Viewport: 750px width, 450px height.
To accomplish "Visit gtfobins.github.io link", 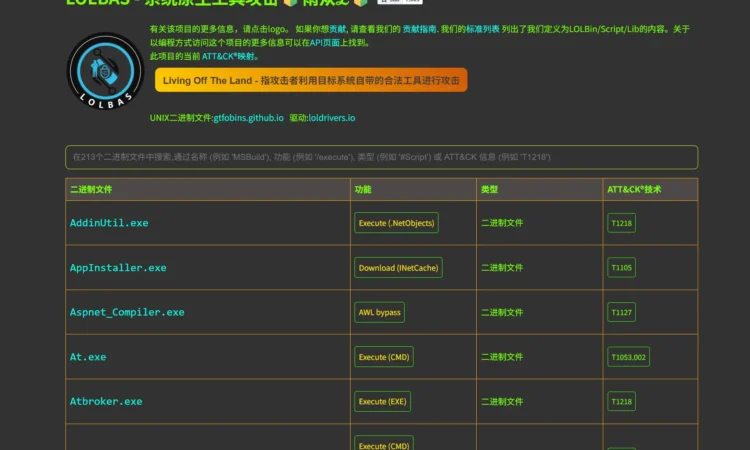I will 248,118.
